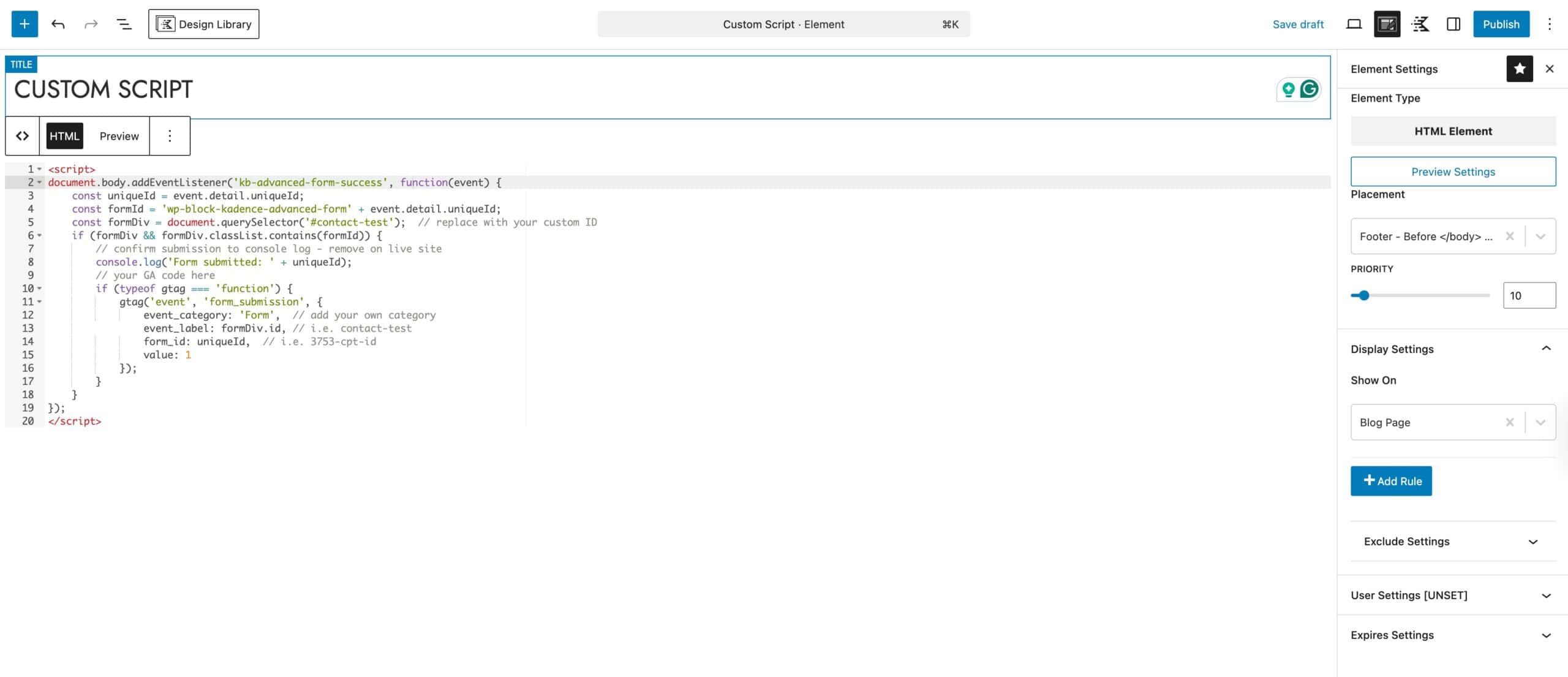Toggle the settings sidebar panel icon
1568x677 pixels.
[1454, 24]
